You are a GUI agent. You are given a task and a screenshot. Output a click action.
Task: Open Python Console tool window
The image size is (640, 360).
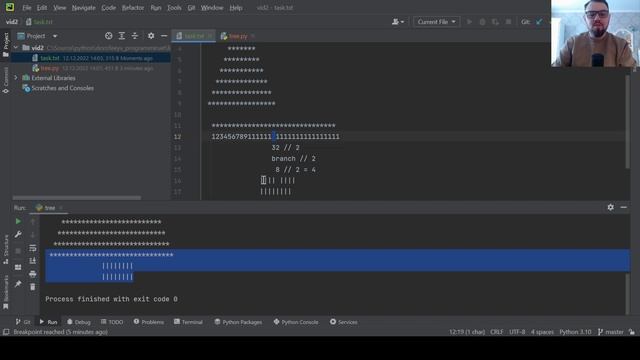(296, 322)
